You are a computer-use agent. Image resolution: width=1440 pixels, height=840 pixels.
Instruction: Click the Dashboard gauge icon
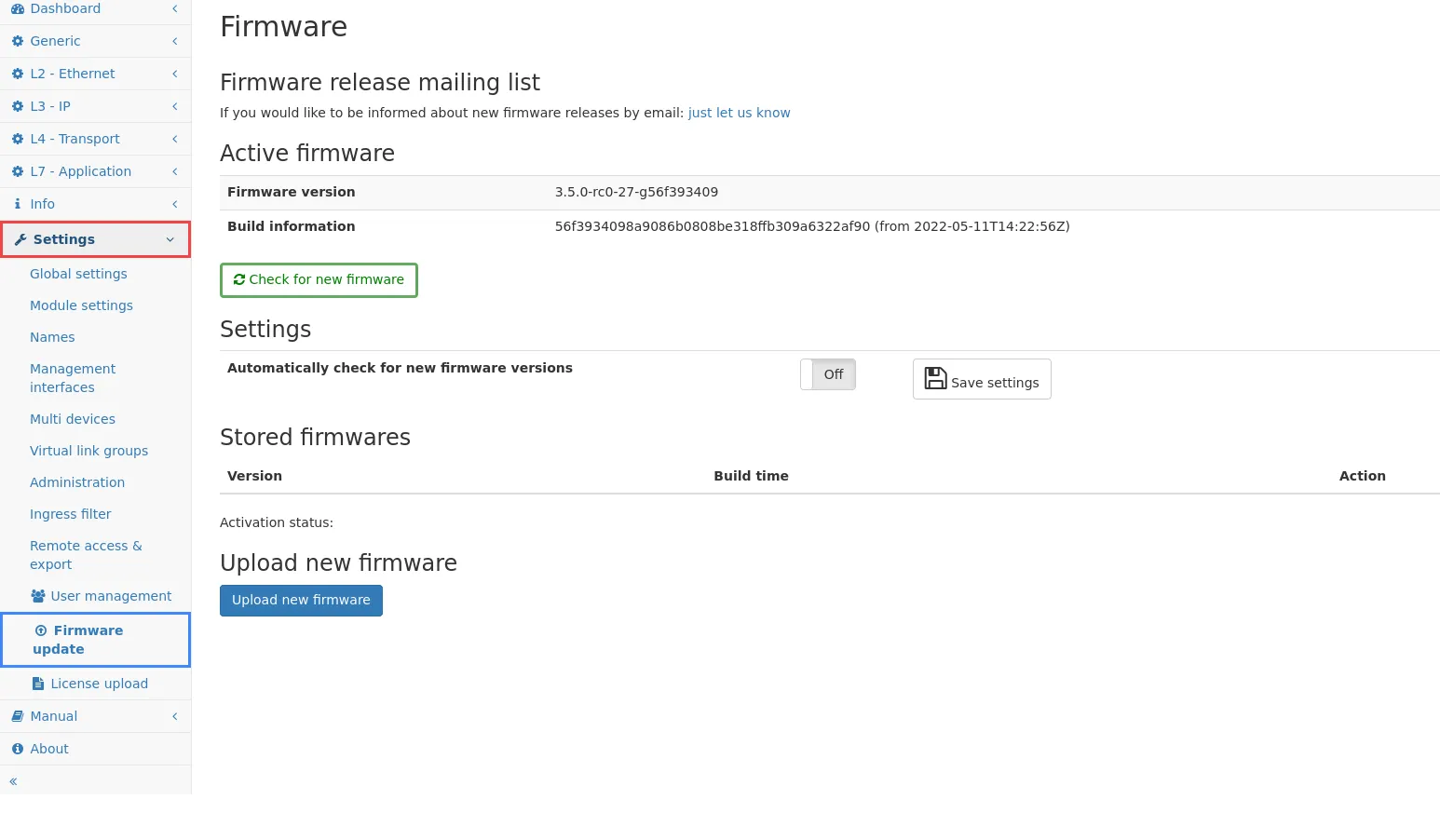17,8
